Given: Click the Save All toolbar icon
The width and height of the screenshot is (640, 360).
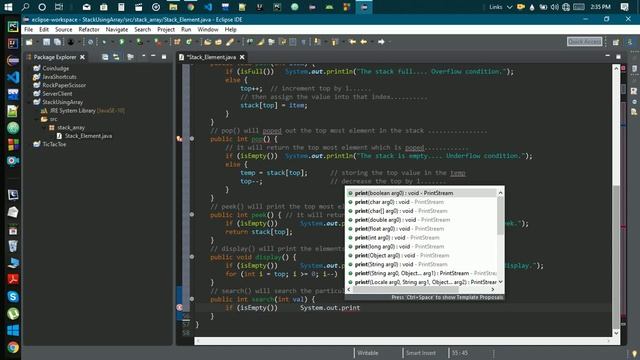Looking at the screenshot, I should pos(57,42).
